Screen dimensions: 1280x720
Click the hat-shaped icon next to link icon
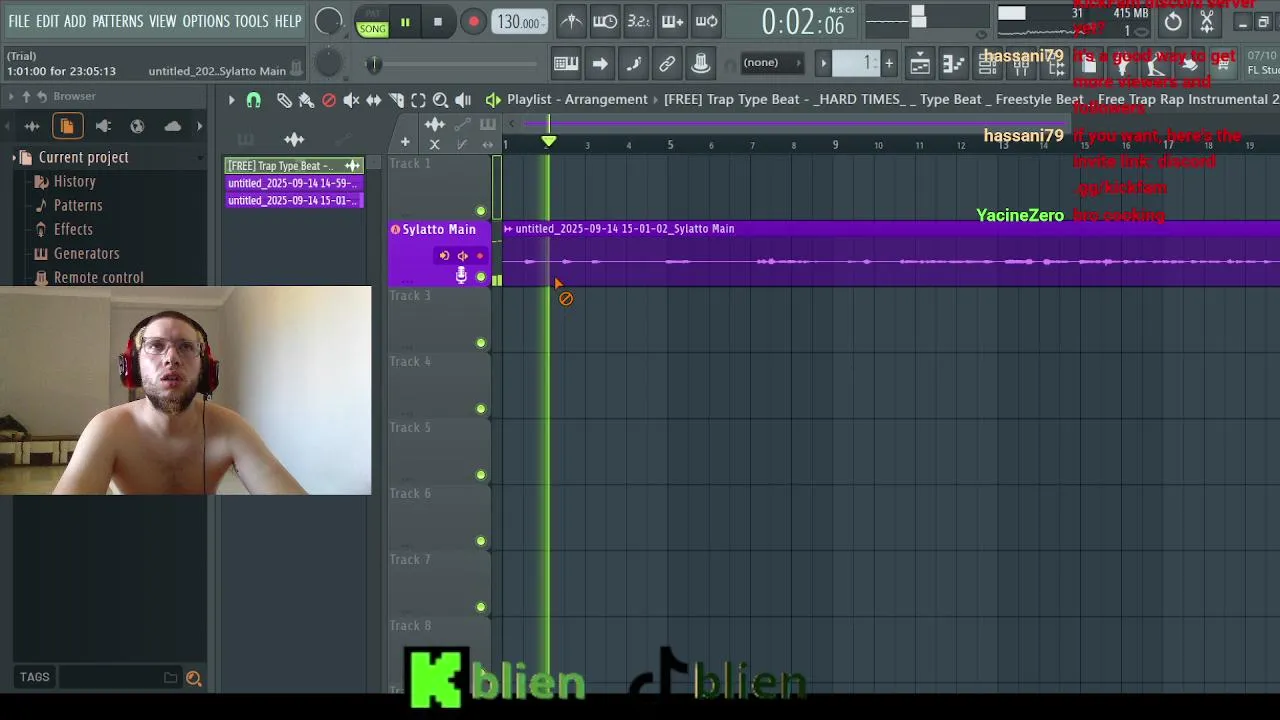tap(701, 63)
